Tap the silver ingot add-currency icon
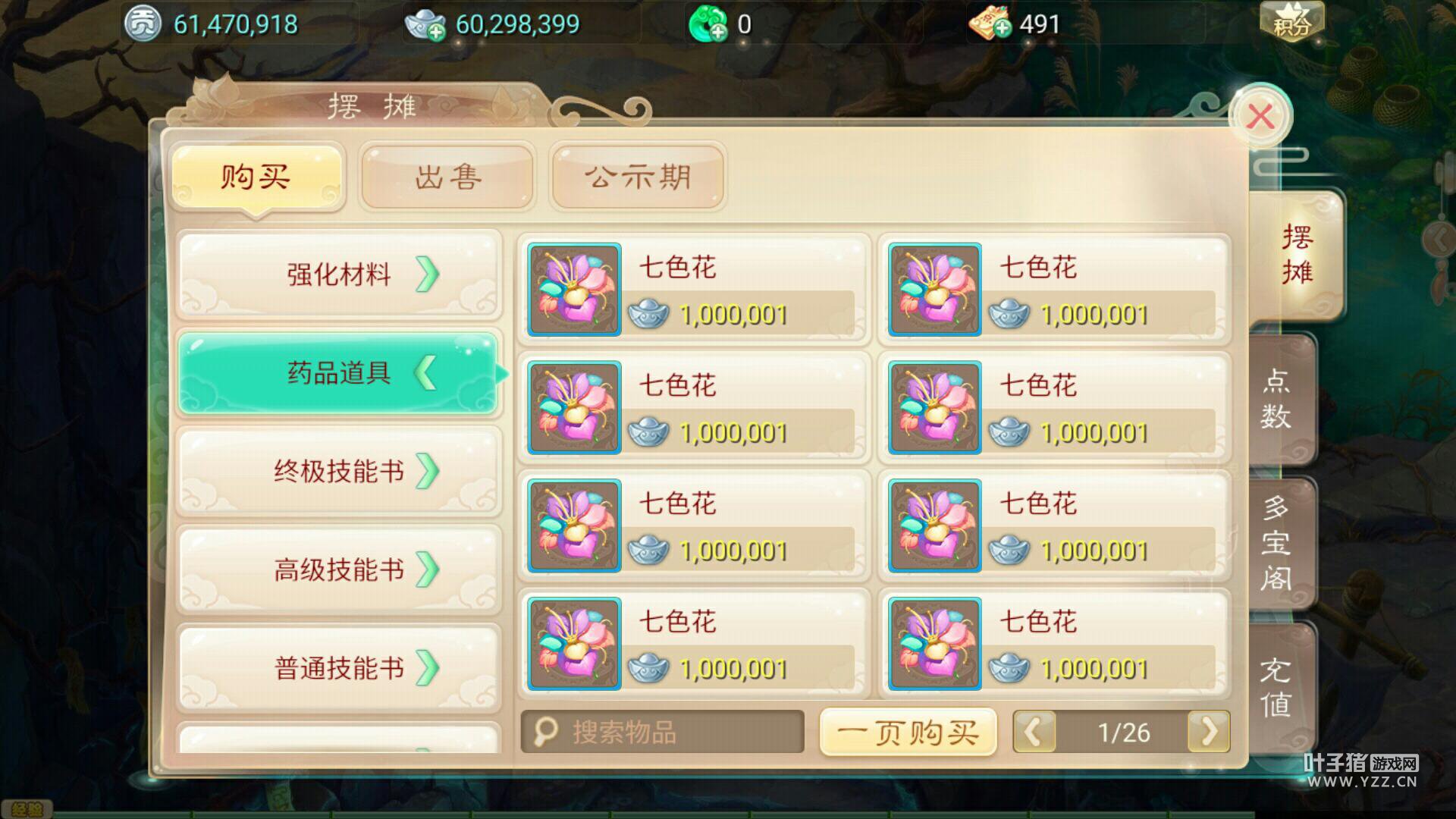Image resolution: width=1456 pixels, height=819 pixels. click(425, 24)
